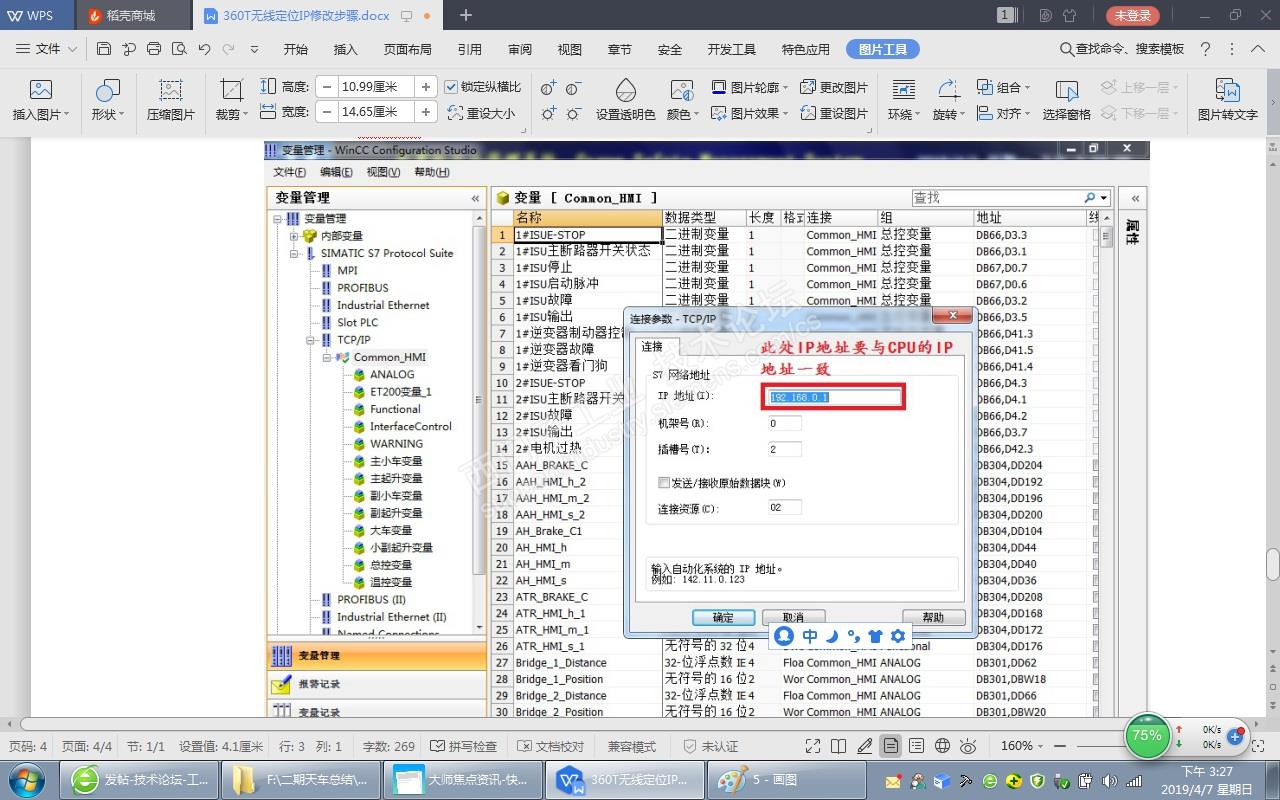Screen dimensions: 1280x800
Task: Switch to full screen view in status bar
Action: tap(813, 746)
